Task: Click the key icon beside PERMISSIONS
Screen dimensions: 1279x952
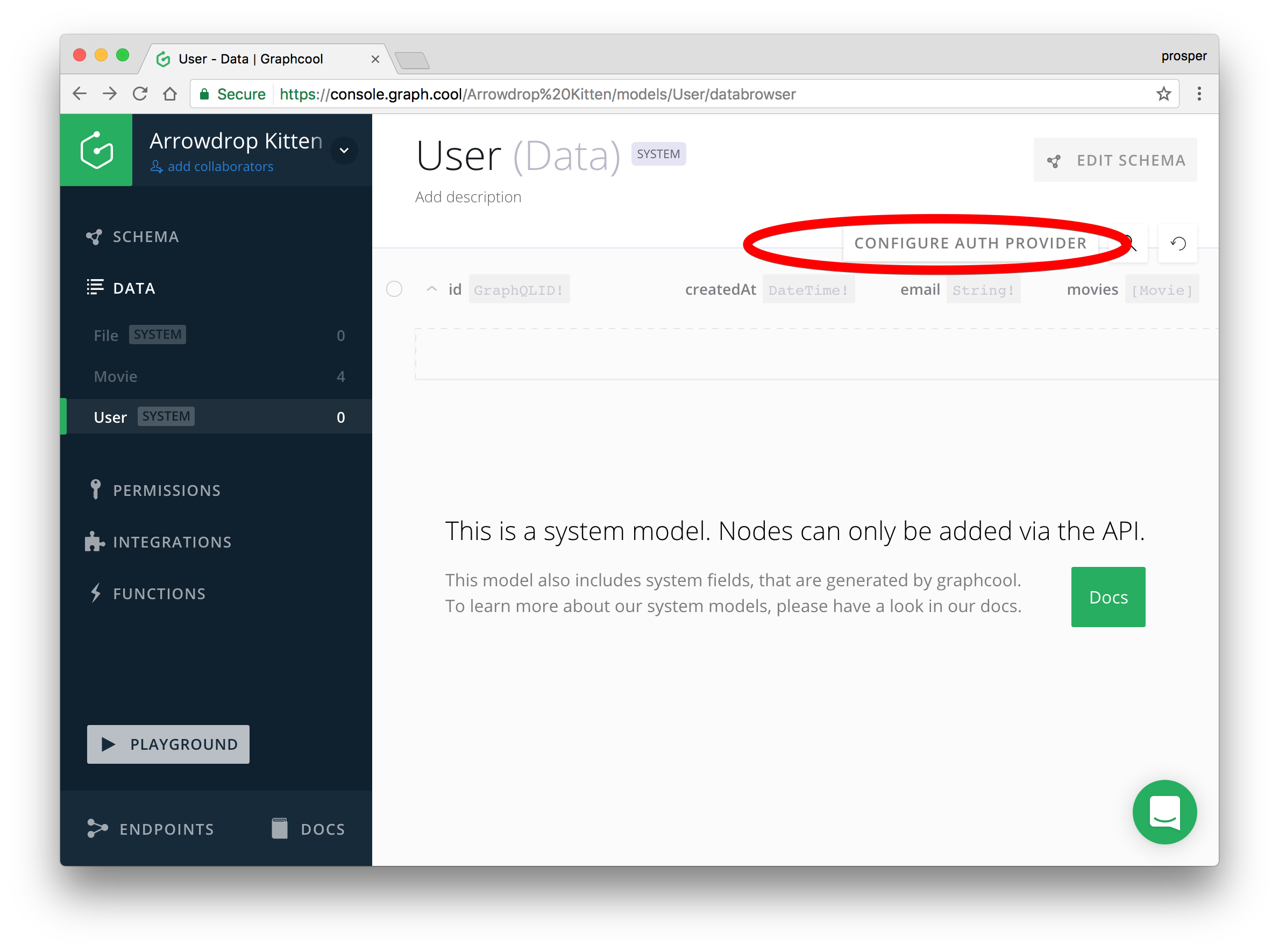Action: coord(96,489)
